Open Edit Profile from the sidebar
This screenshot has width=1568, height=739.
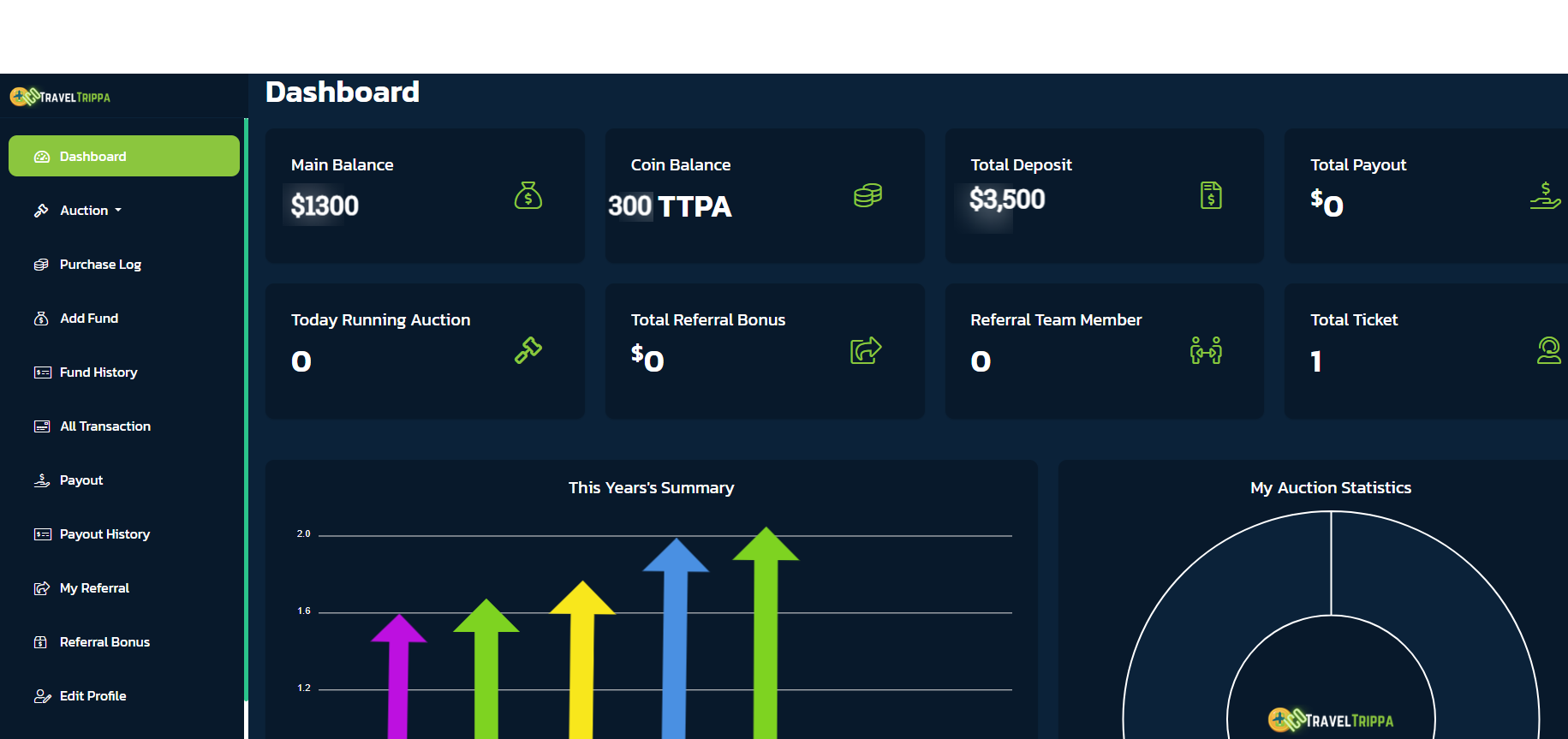tap(92, 696)
